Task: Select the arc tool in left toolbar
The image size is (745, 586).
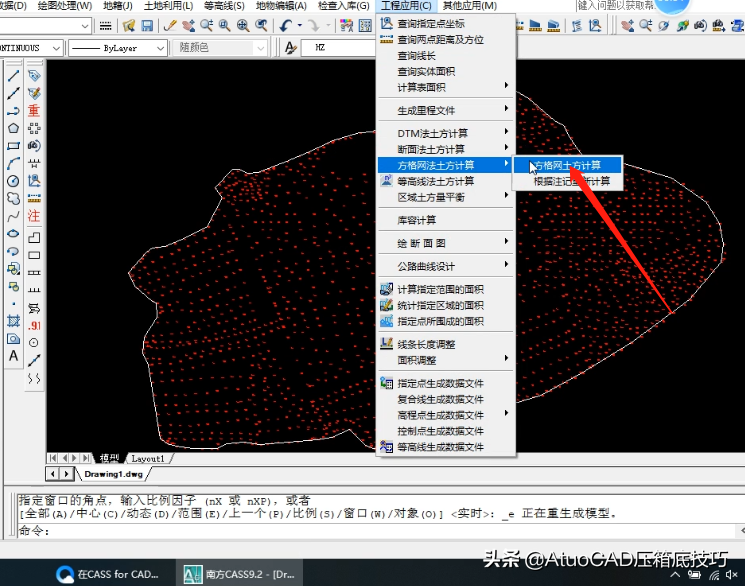Action: pos(13,163)
